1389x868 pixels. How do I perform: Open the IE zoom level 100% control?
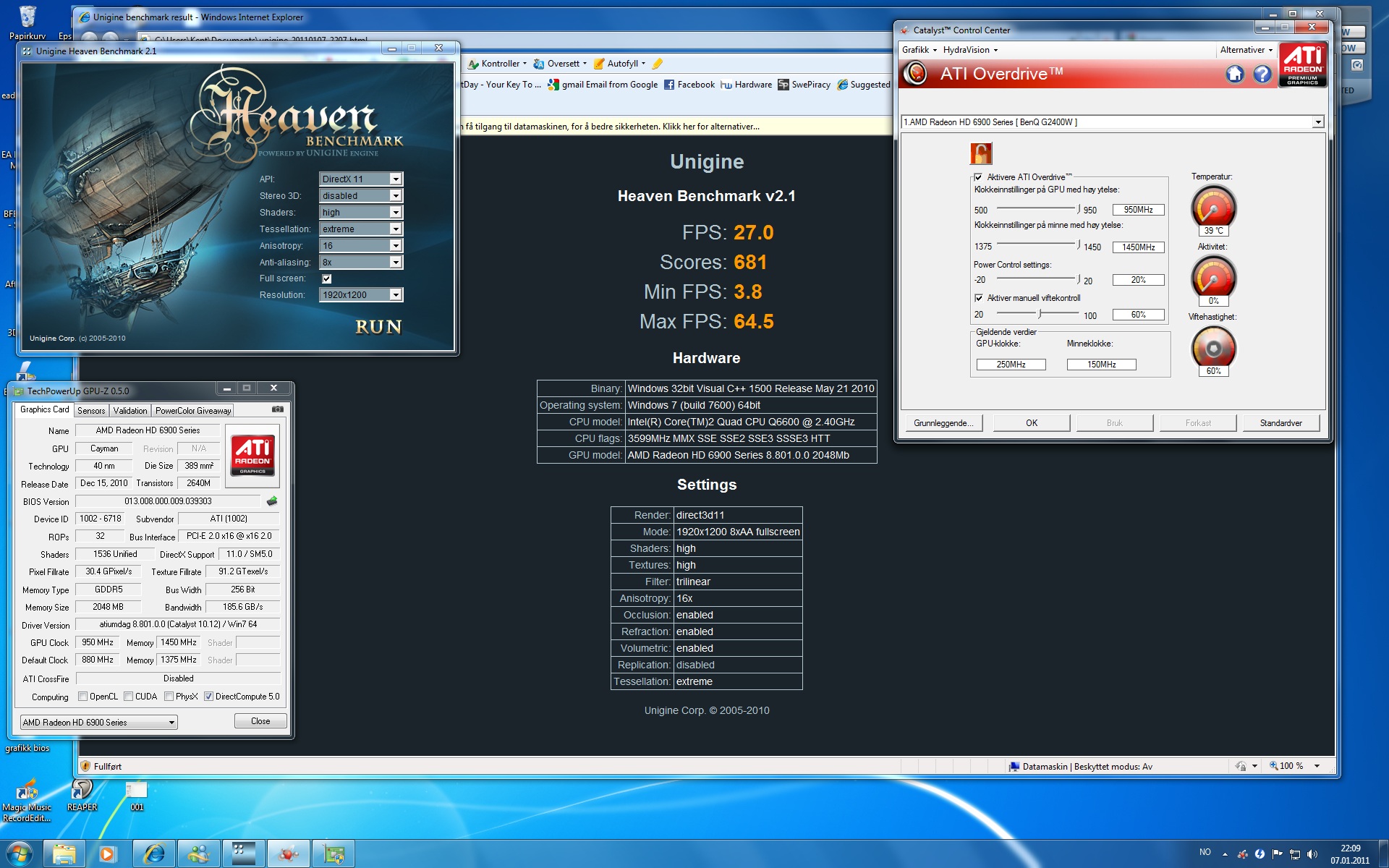pos(1294,766)
